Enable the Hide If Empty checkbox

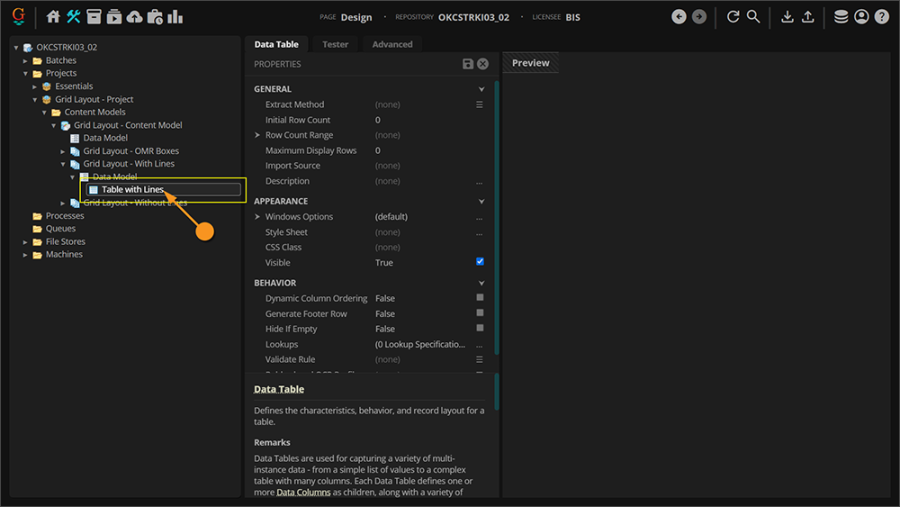(x=480, y=328)
